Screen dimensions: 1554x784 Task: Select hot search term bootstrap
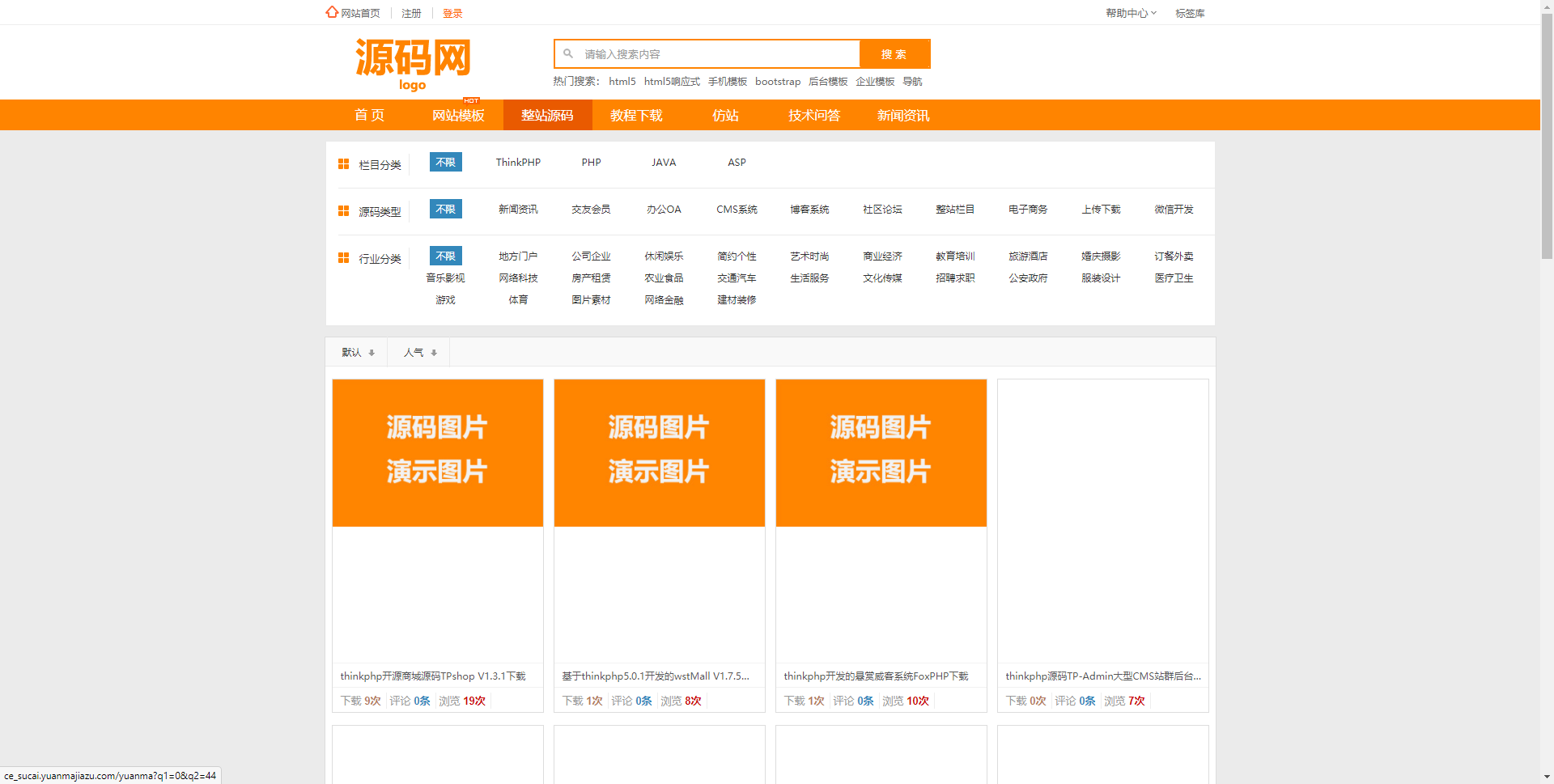pyautogui.click(x=778, y=81)
